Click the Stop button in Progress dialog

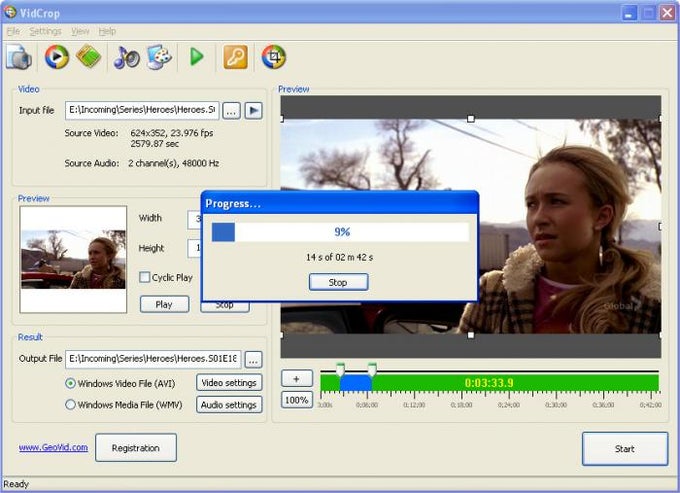(x=339, y=282)
